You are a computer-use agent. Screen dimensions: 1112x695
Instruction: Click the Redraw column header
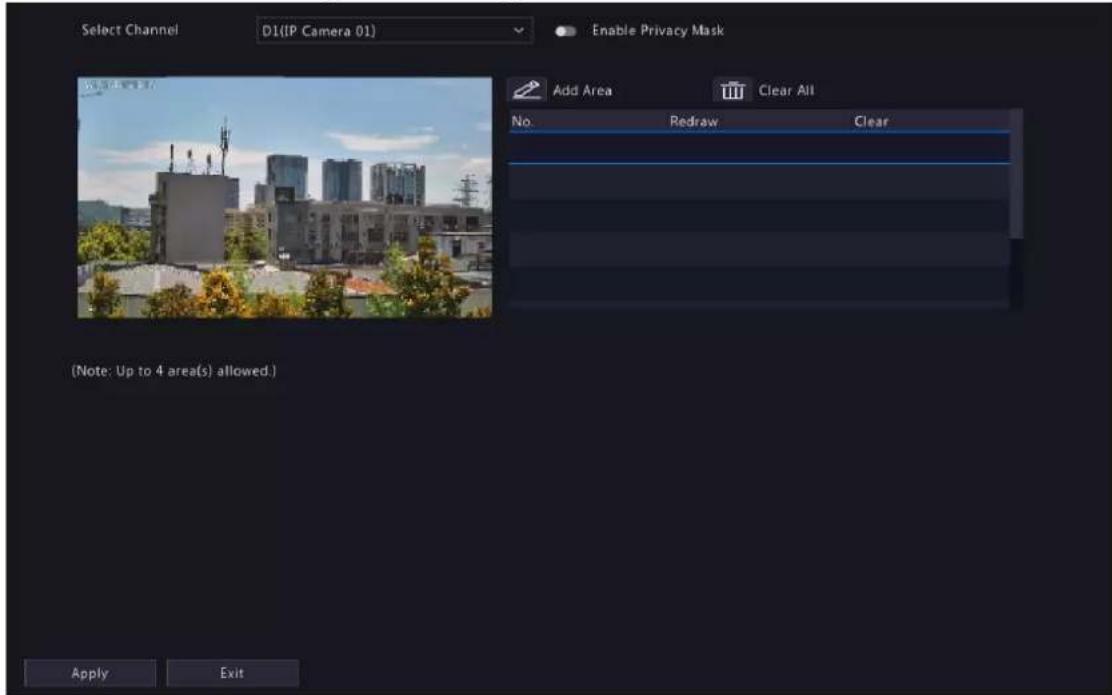point(694,121)
